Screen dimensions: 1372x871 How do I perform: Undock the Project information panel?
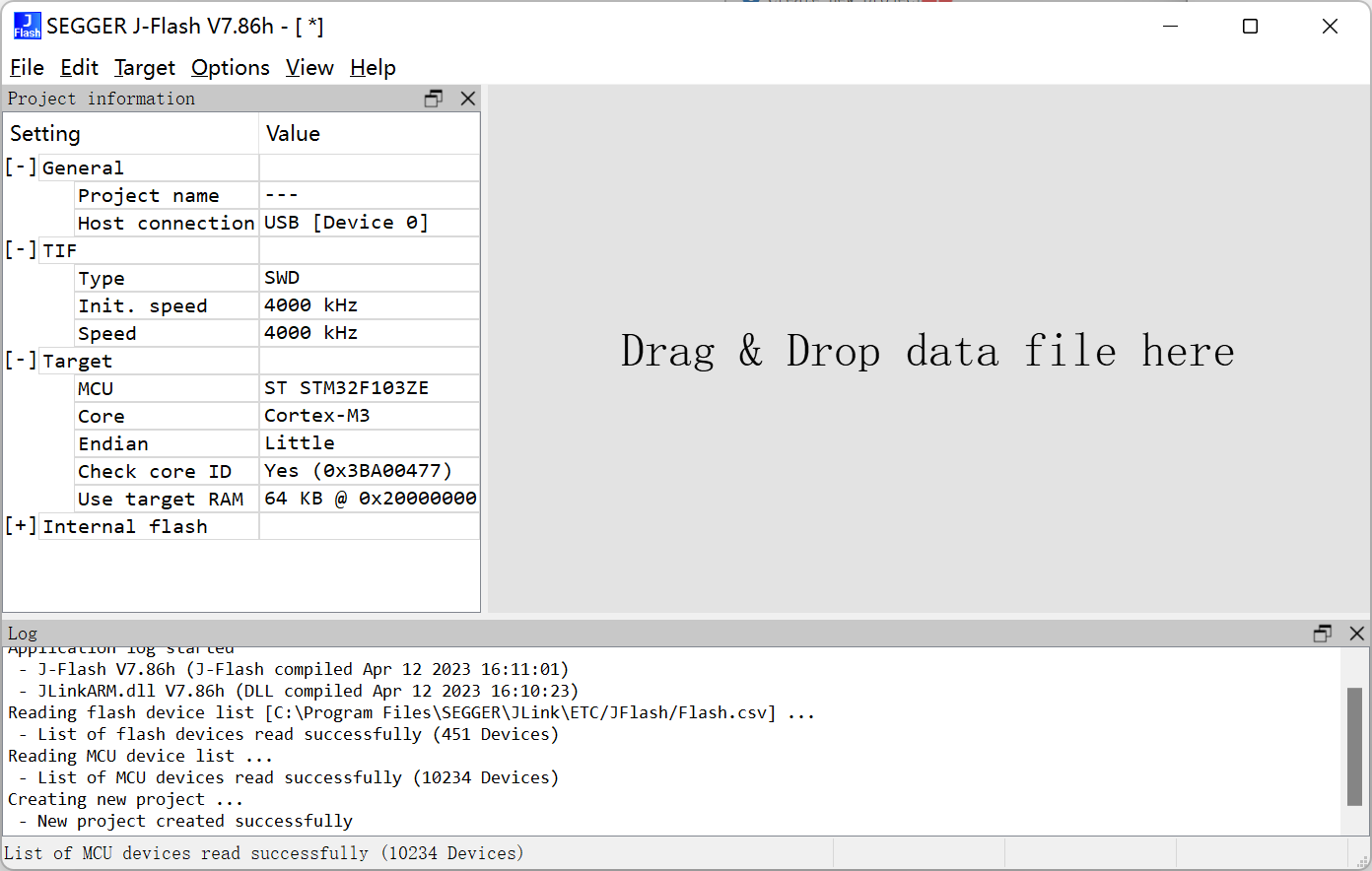(x=434, y=99)
